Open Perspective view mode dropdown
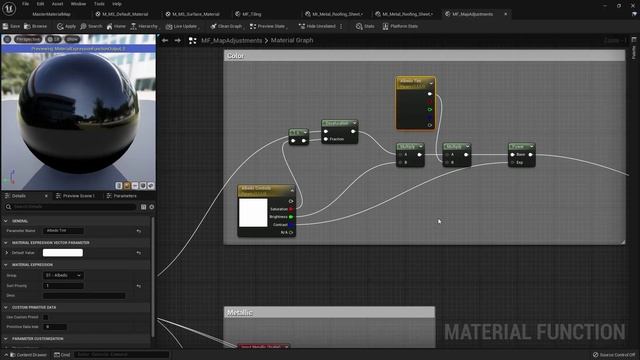Viewport: 640px width, 360px height. point(28,39)
